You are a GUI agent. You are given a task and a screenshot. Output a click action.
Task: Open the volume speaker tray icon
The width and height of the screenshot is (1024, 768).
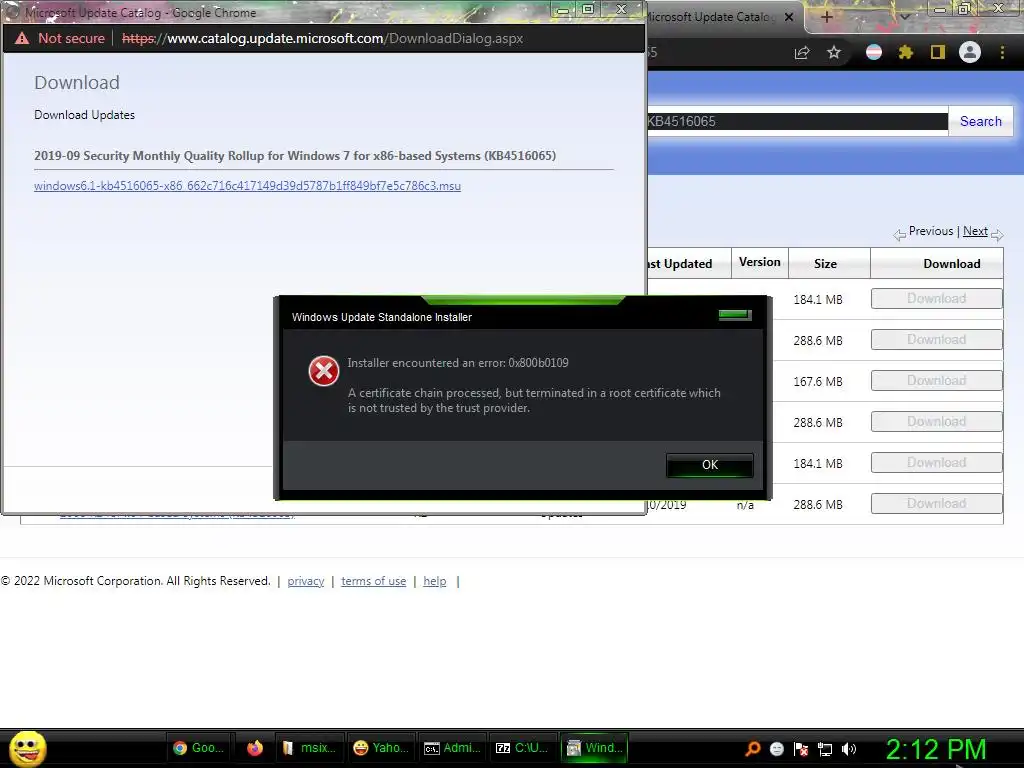pyautogui.click(x=849, y=749)
